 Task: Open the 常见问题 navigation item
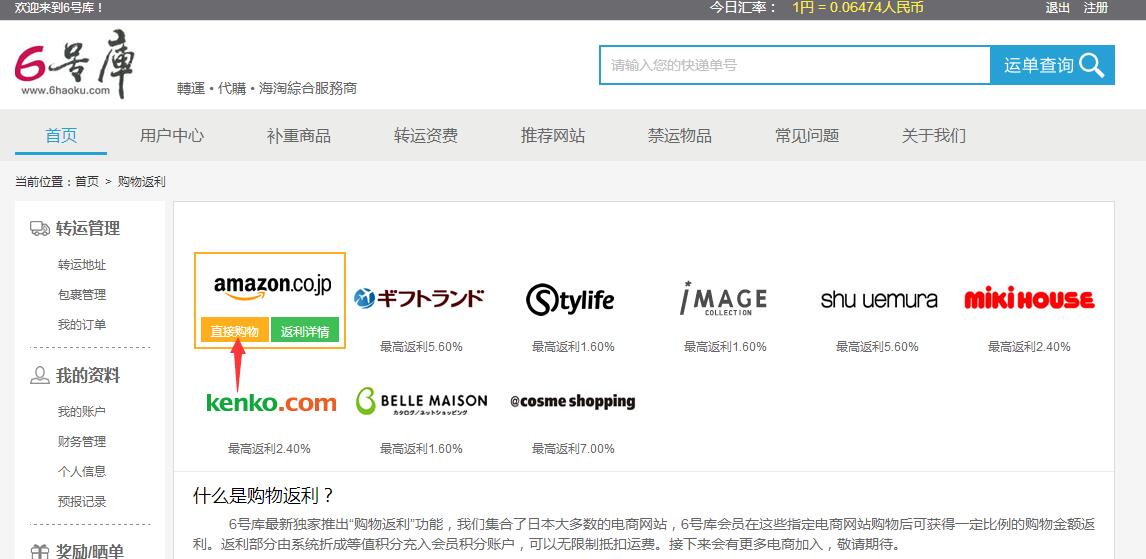point(807,135)
